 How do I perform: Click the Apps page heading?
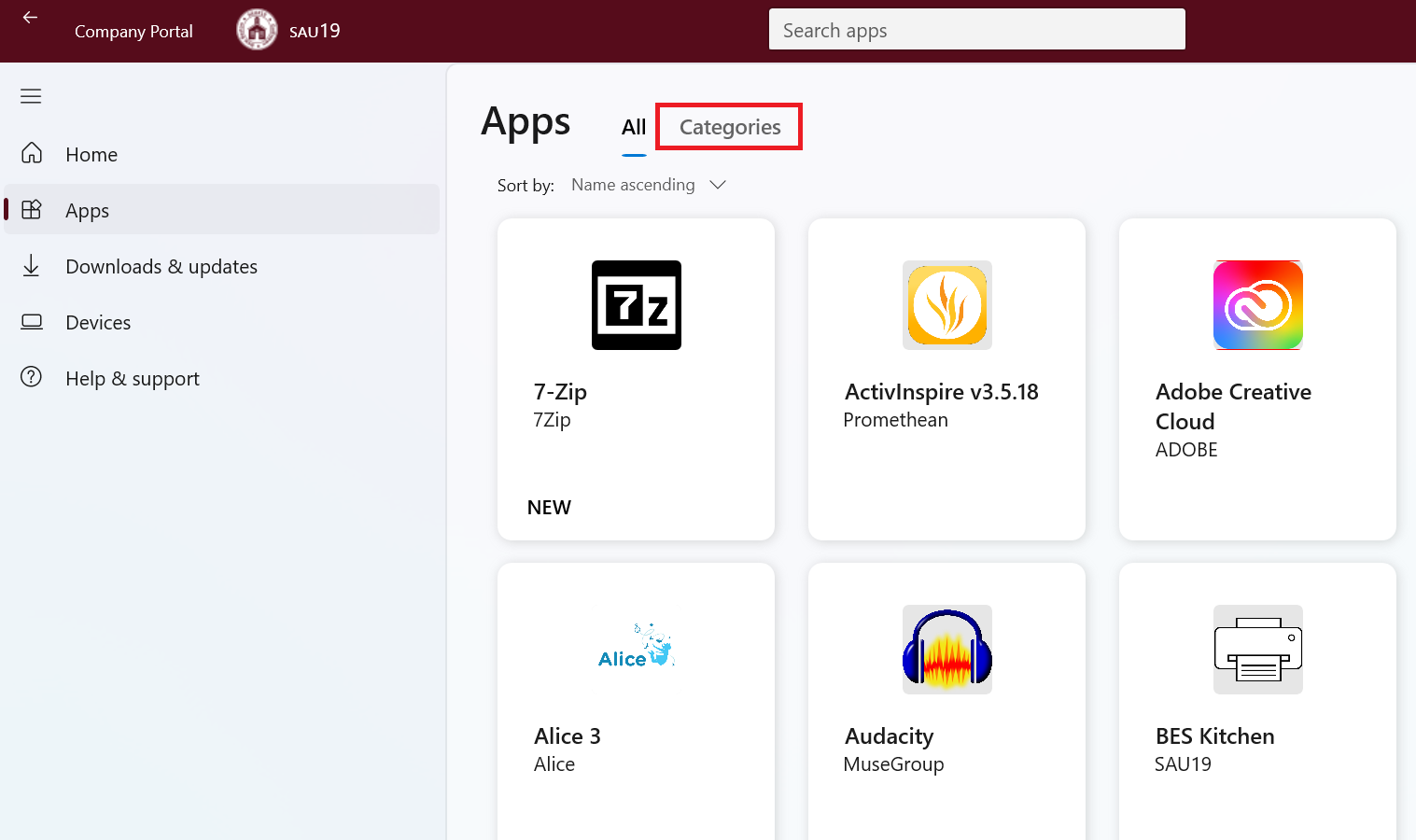(526, 124)
